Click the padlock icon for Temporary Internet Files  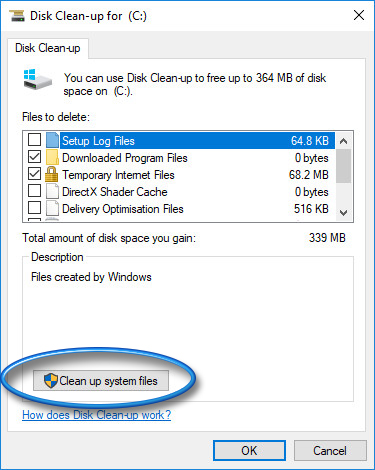(x=52, y=175)
